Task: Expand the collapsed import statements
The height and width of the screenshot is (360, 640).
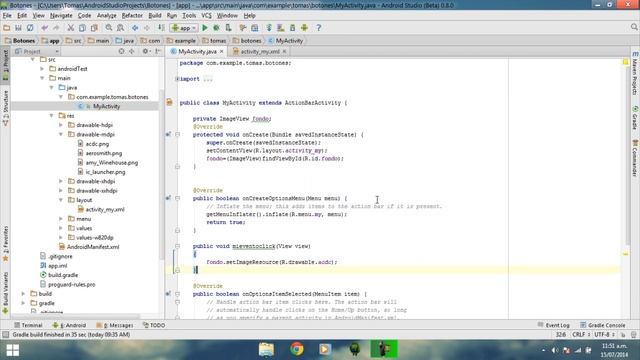Action: [177, 79]
